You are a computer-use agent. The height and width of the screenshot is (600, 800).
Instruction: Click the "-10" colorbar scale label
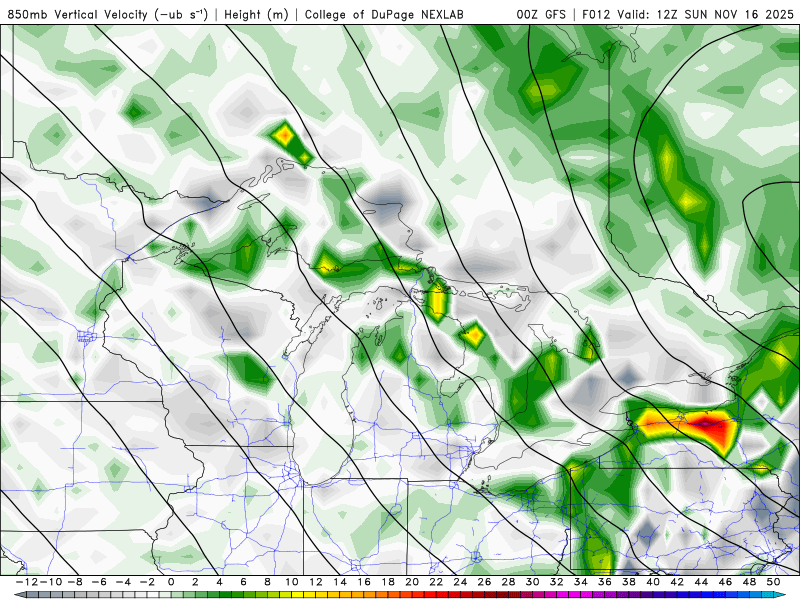[x=49, y=582]
